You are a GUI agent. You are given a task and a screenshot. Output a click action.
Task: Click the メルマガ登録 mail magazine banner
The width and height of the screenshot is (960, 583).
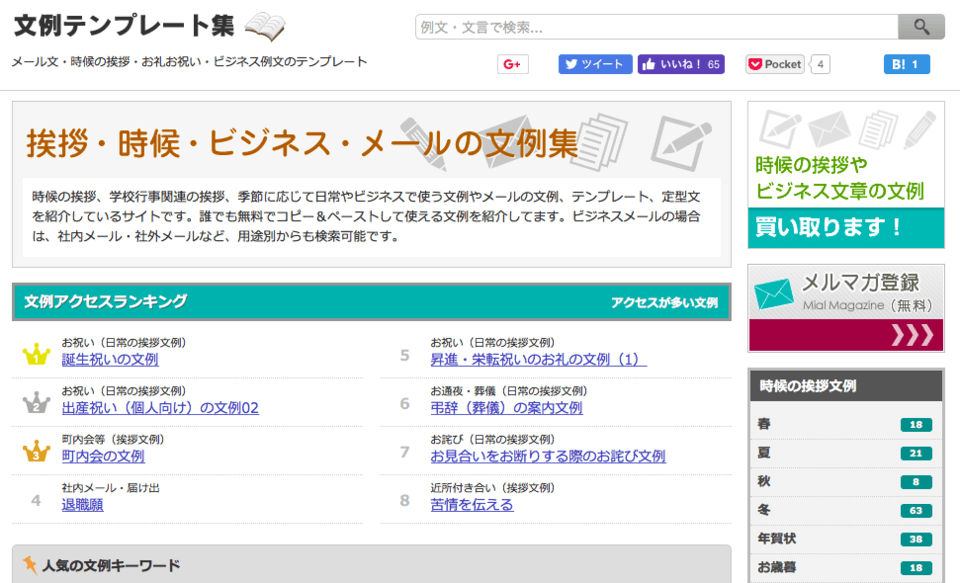[x=845, y=308]
